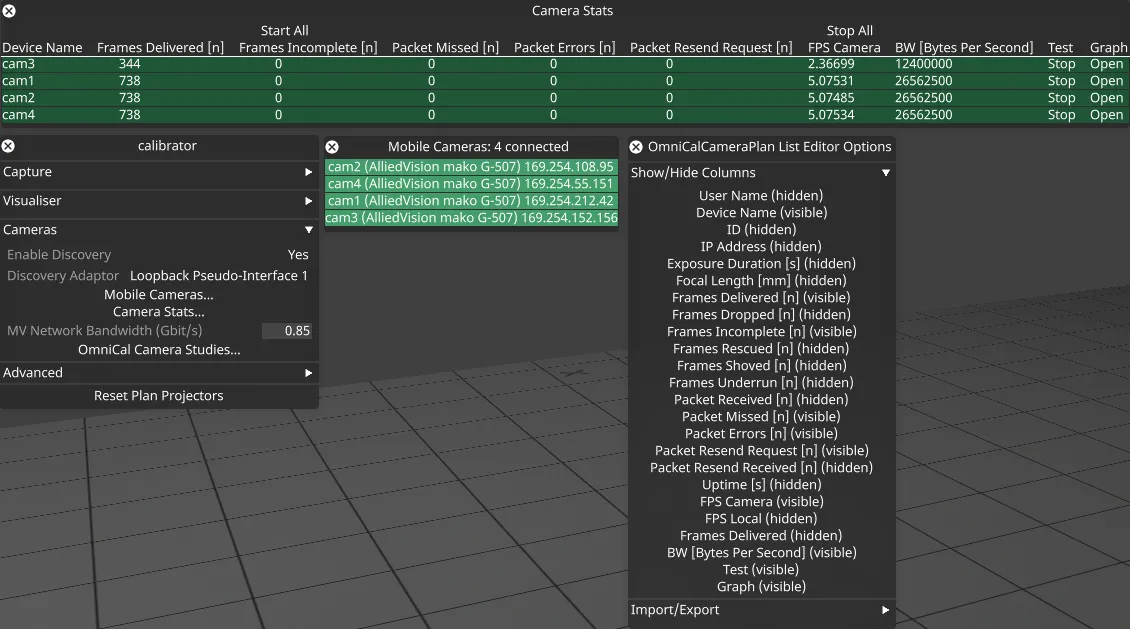Image resolution: width=1130 pixels, height=629 pixels.
Task: Close the calibrator panel
Action: (9, 146)
